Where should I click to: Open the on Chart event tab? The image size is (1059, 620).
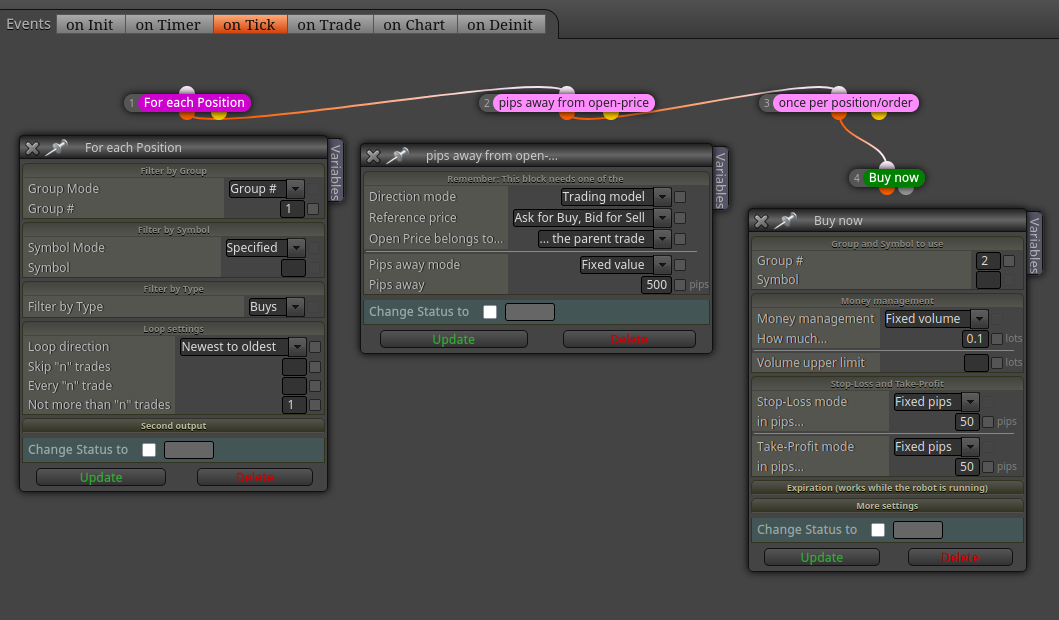pos(415,24)
